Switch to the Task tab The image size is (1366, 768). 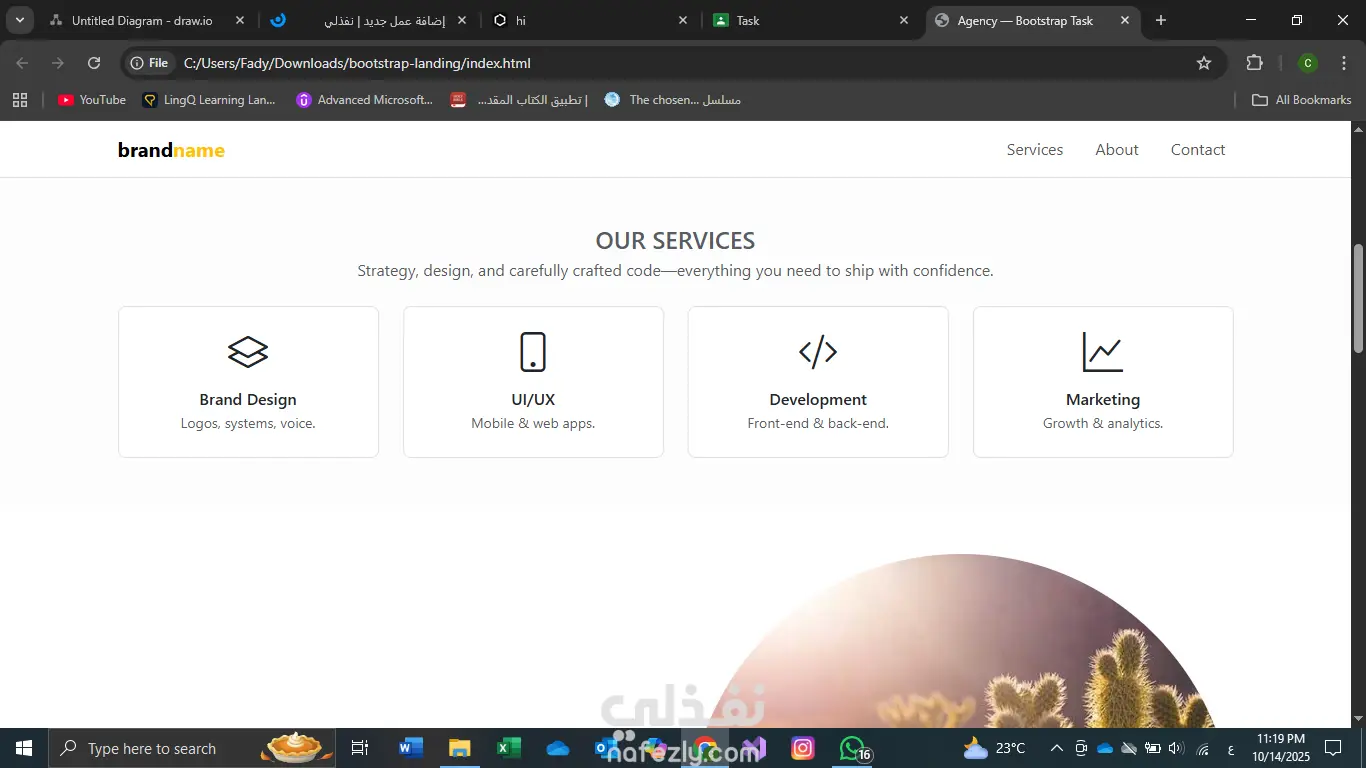812,20
